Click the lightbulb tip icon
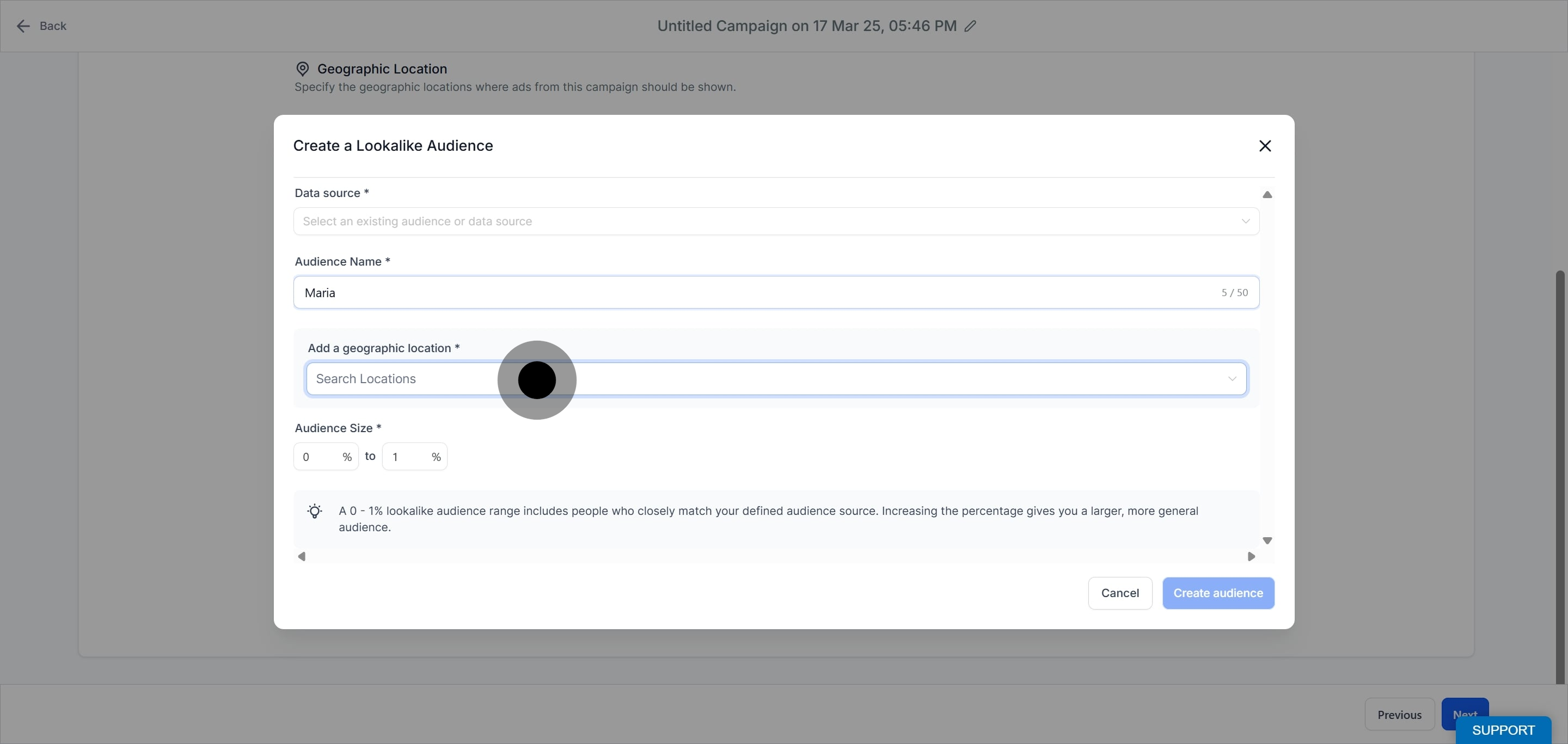 coord(315,511)
